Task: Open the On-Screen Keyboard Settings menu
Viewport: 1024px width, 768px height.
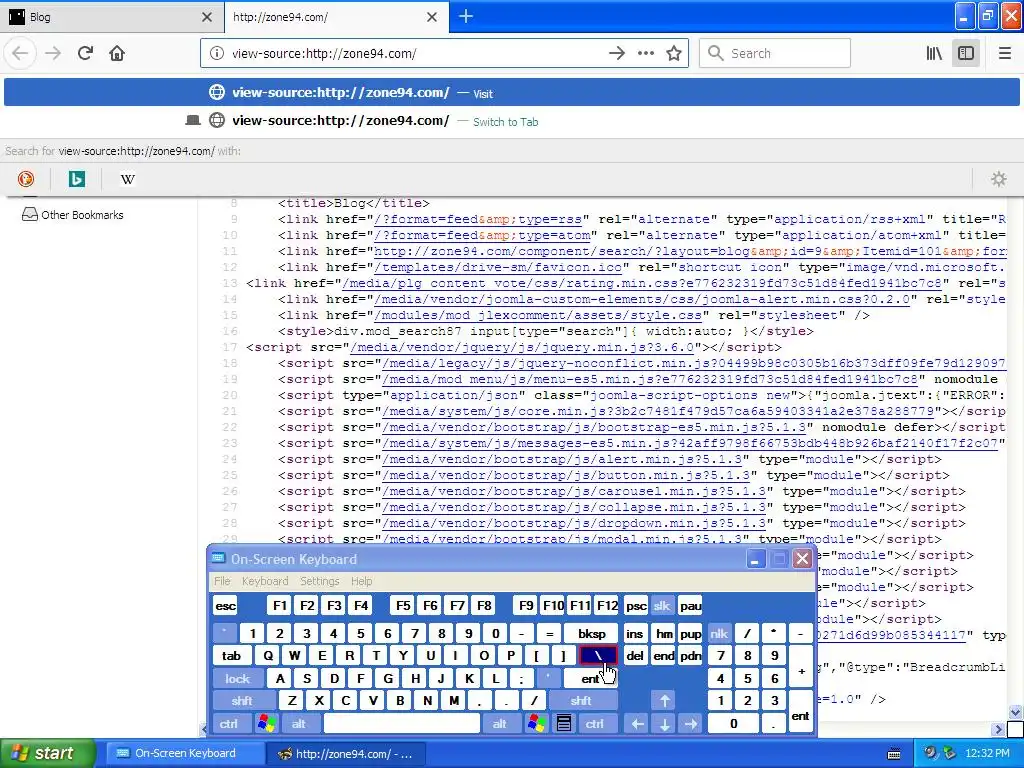Action: (x=319, y=581)
